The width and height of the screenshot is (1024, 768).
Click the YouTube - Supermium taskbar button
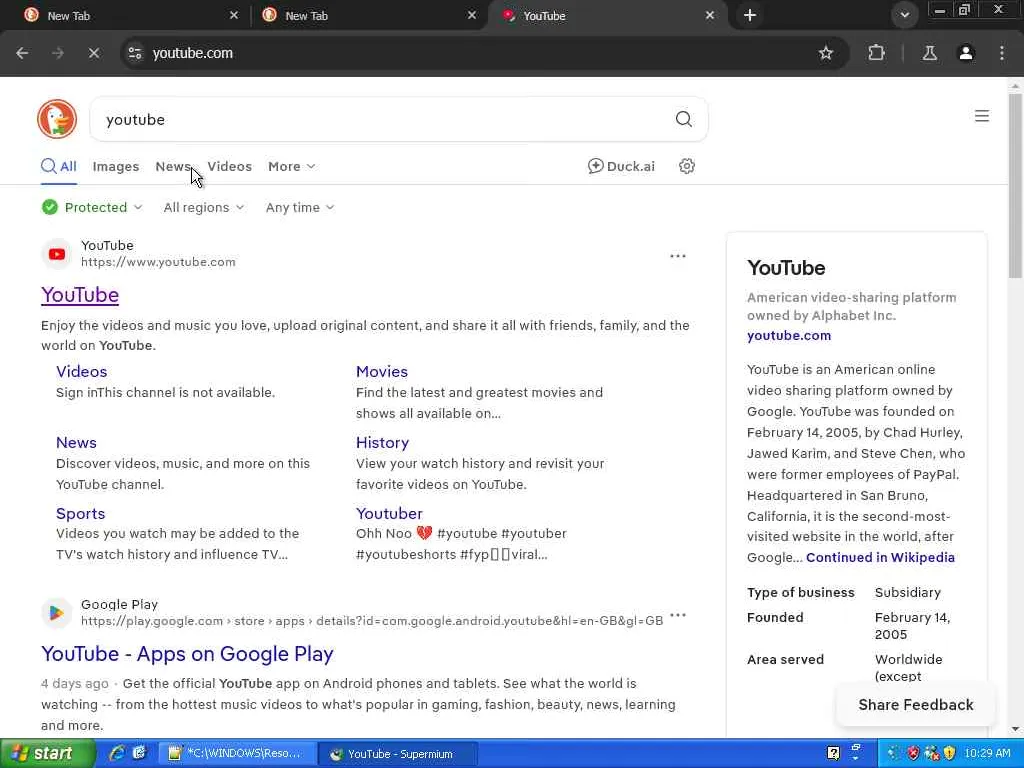[x=398, y=754]
